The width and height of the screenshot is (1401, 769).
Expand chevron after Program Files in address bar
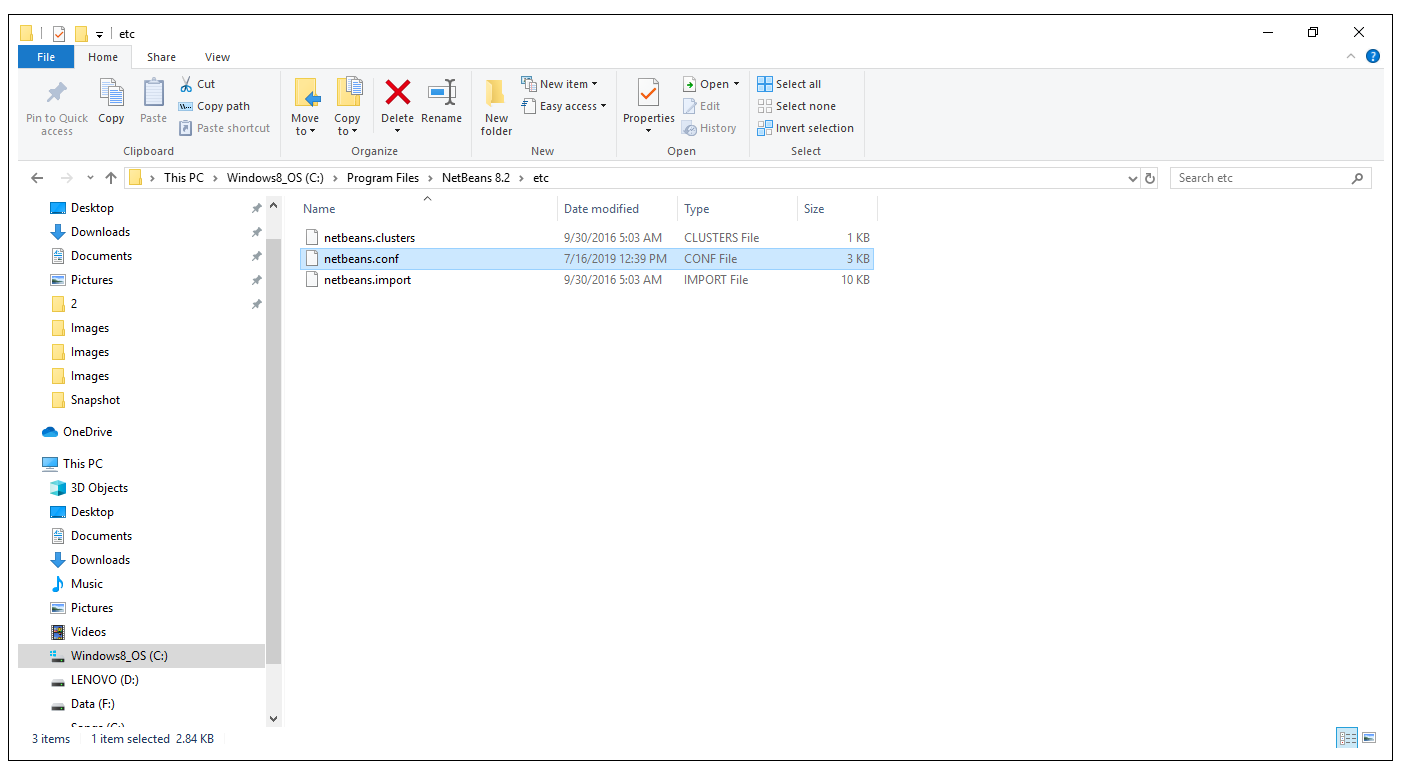[431, 178]
